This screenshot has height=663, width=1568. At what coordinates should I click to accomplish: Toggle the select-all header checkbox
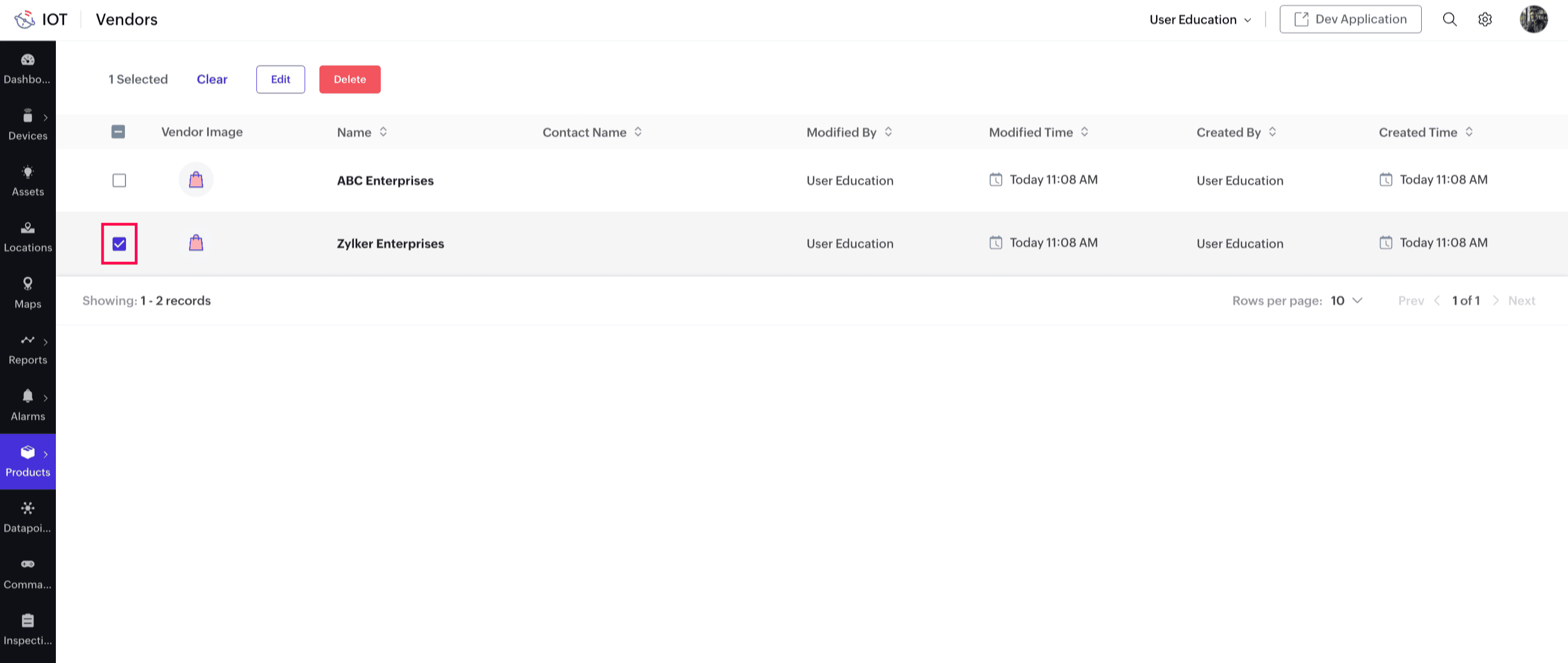click(118, 132)
